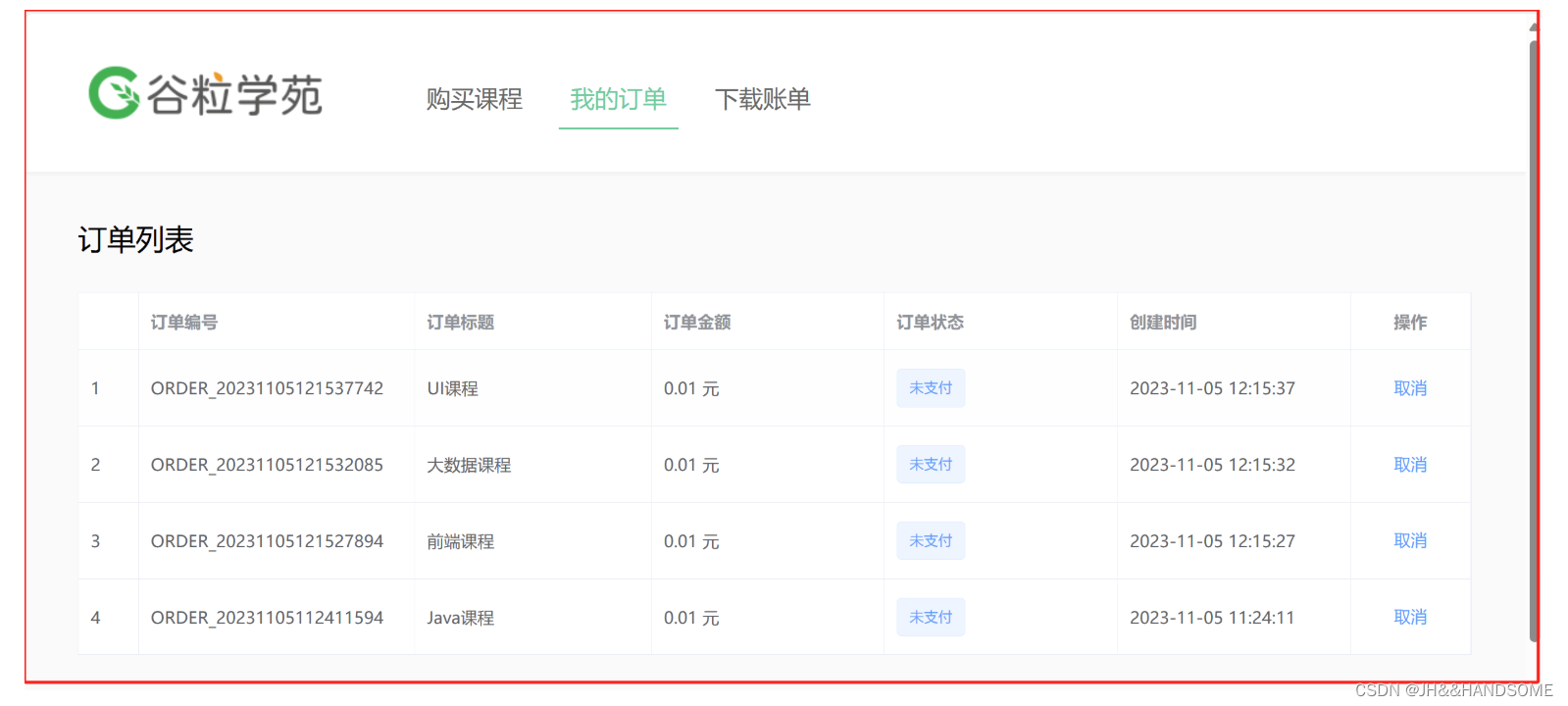Click the 订单状态 column header
Viewport: 1568px width, 706px height.
tap(931, 323)
